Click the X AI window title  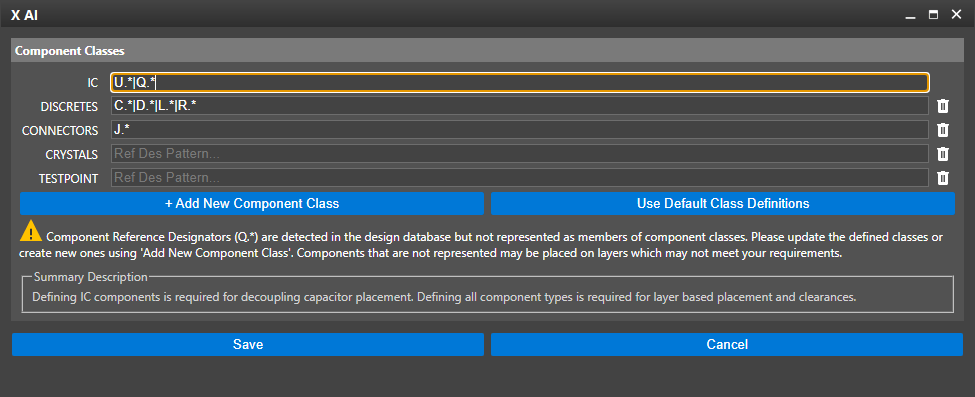tap(25, 15)
